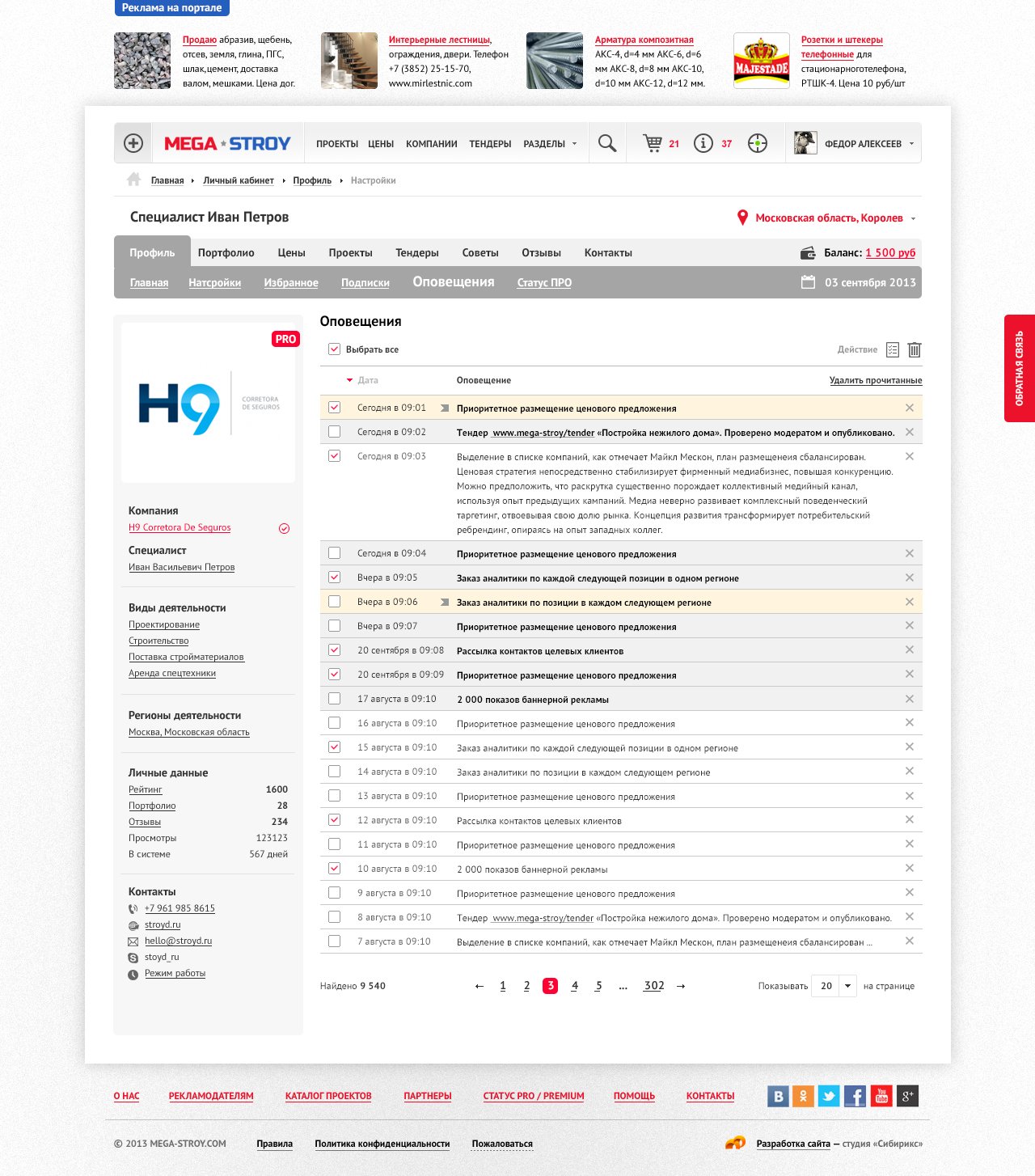The height and width of the screenshot is (1176, 1035).
Task: Click the magnifier search icon in header
Action: [x=607, y=143]
